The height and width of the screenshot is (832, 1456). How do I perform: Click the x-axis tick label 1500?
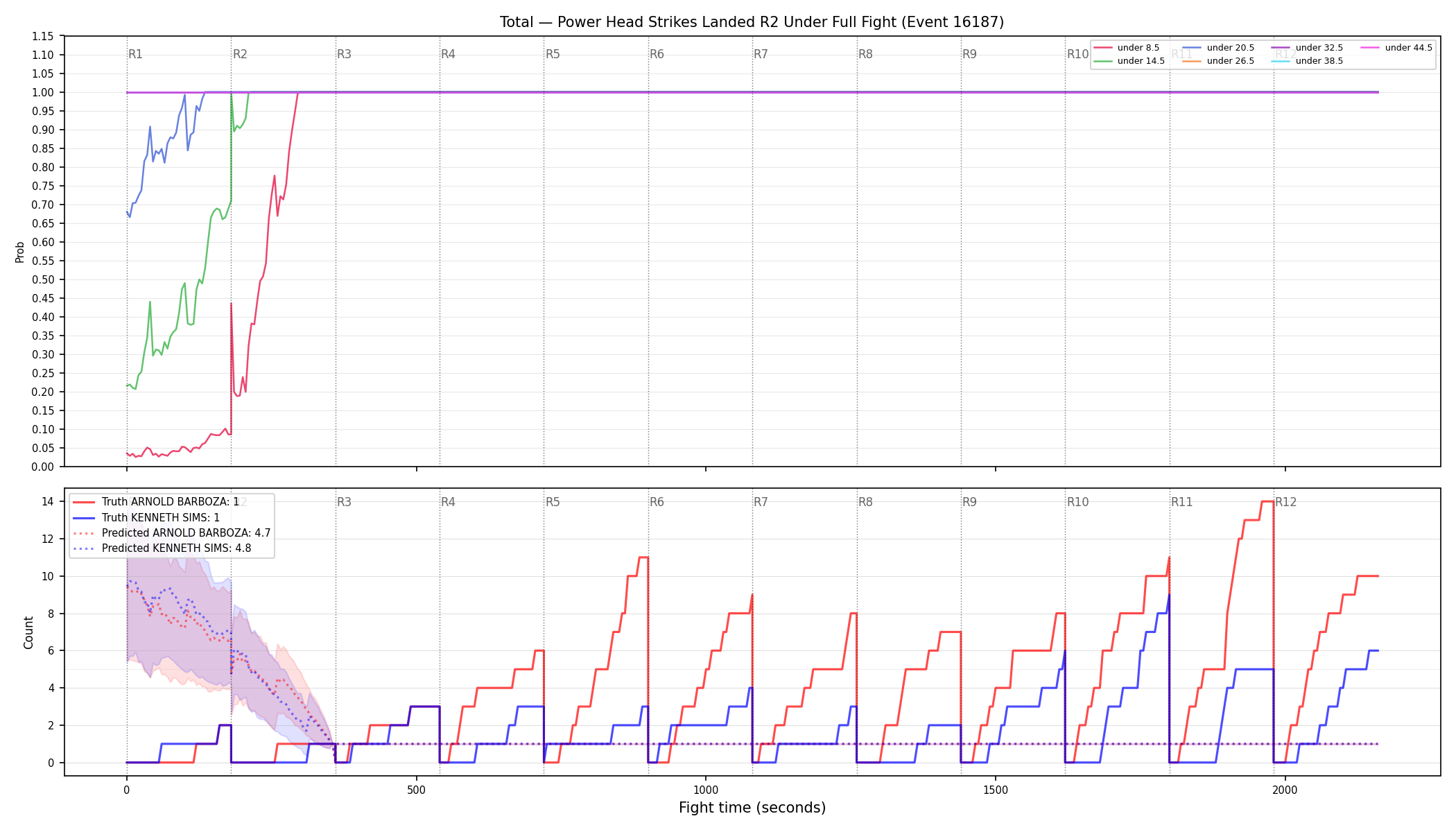click(996, 790)
